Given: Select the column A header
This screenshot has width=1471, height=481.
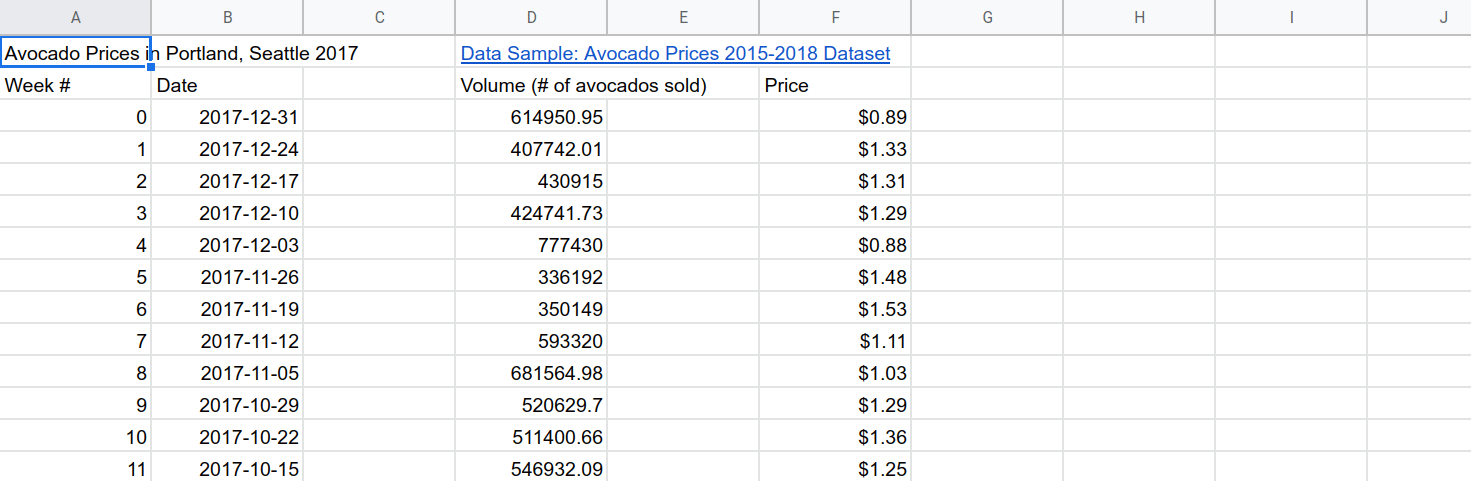Looking at the screenshot, I should coord(76,17).
